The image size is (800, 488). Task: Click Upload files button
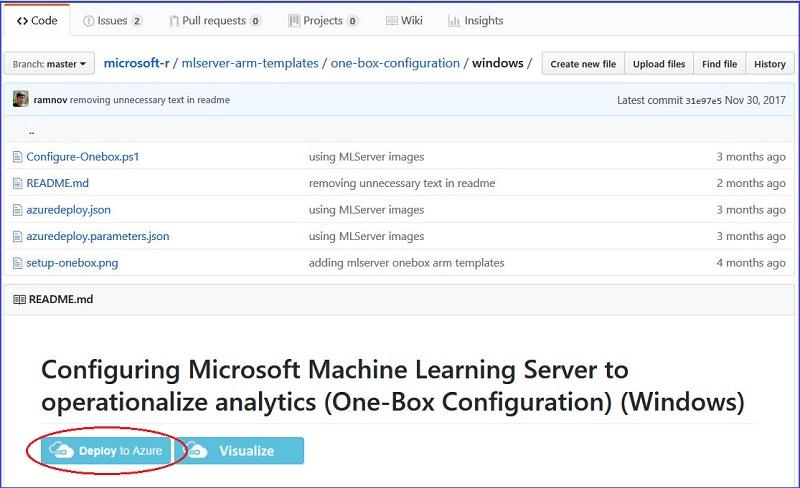click(659, 64)
